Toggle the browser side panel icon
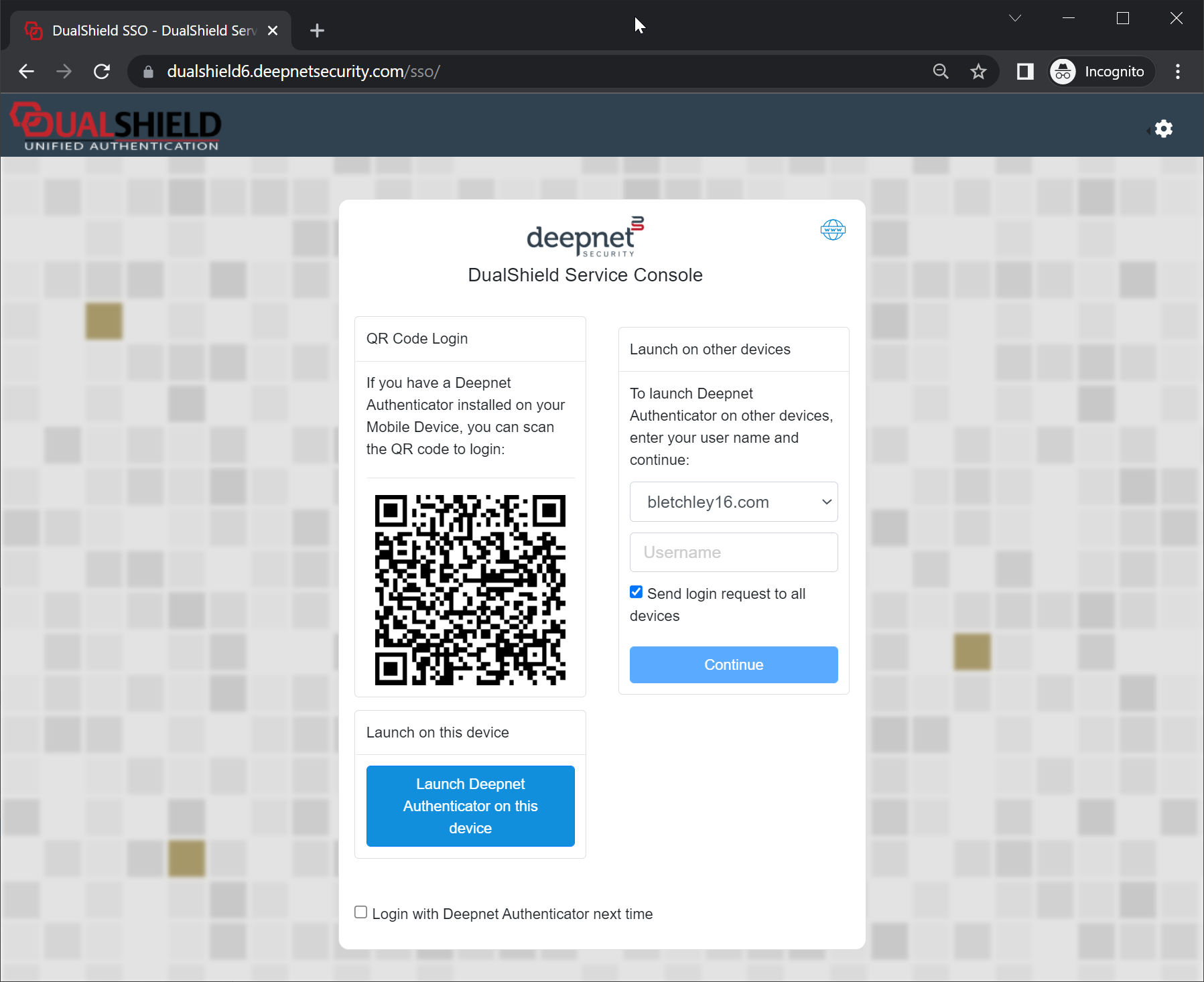Screen dimensions: 1204x982 coord(1025,72)
